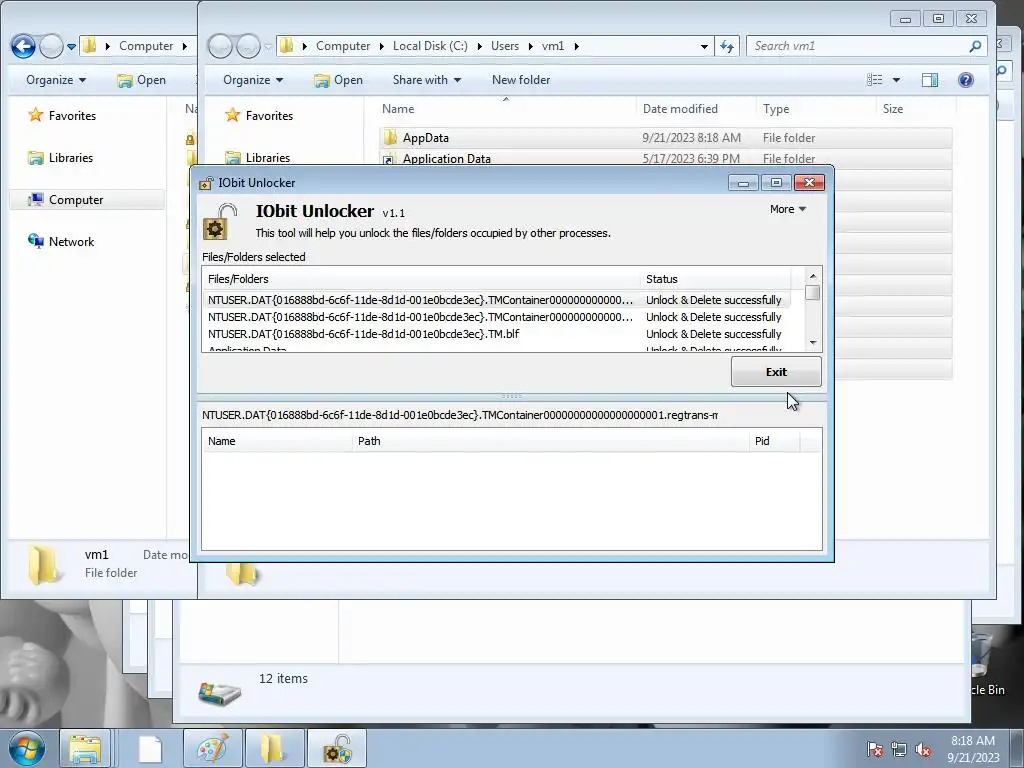
Task: Click the Name column header in process list
Action: pyautogui.click(x=277, y=441)
